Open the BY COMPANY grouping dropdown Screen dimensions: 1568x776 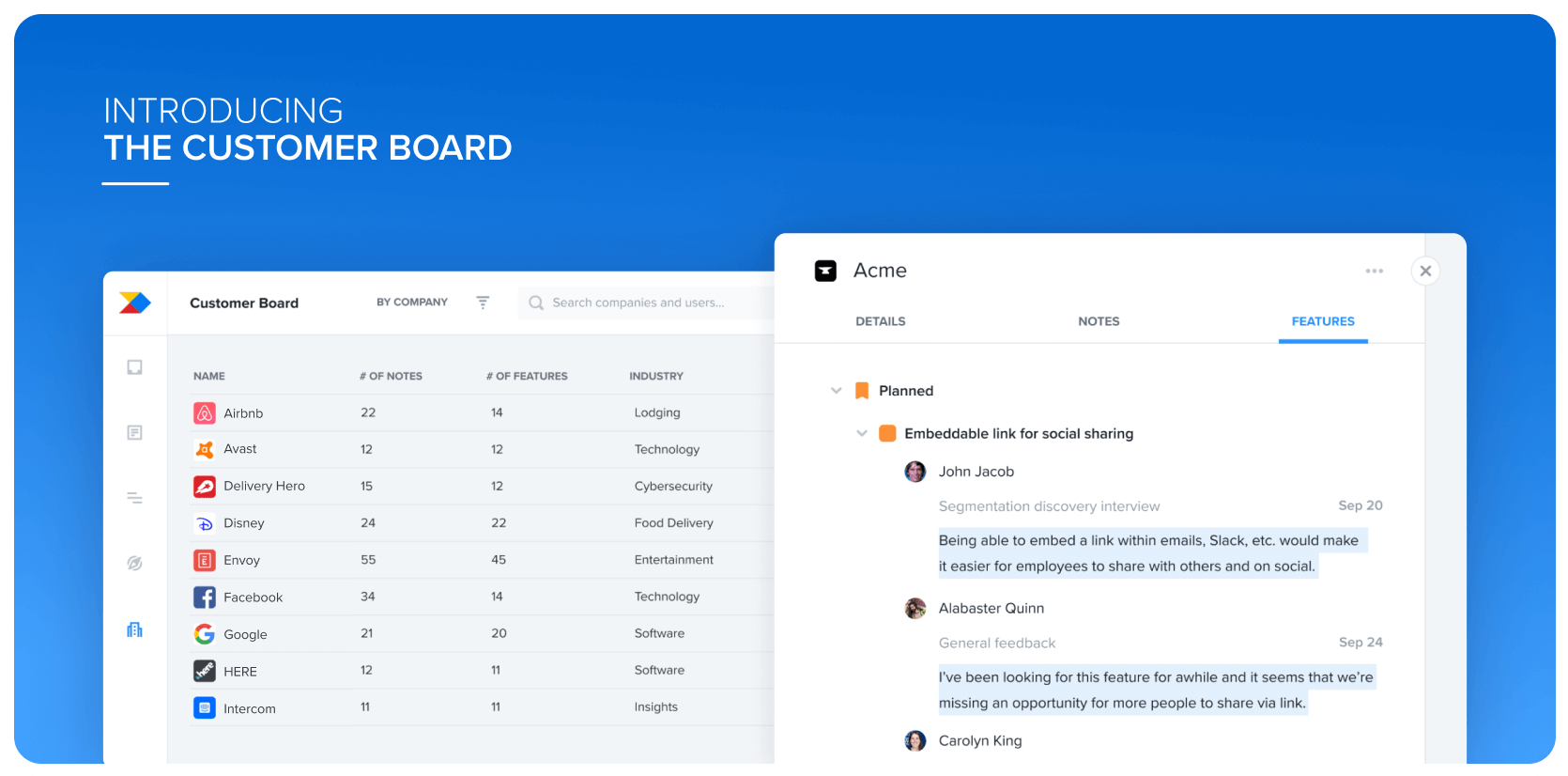click(x=412, y=303)
